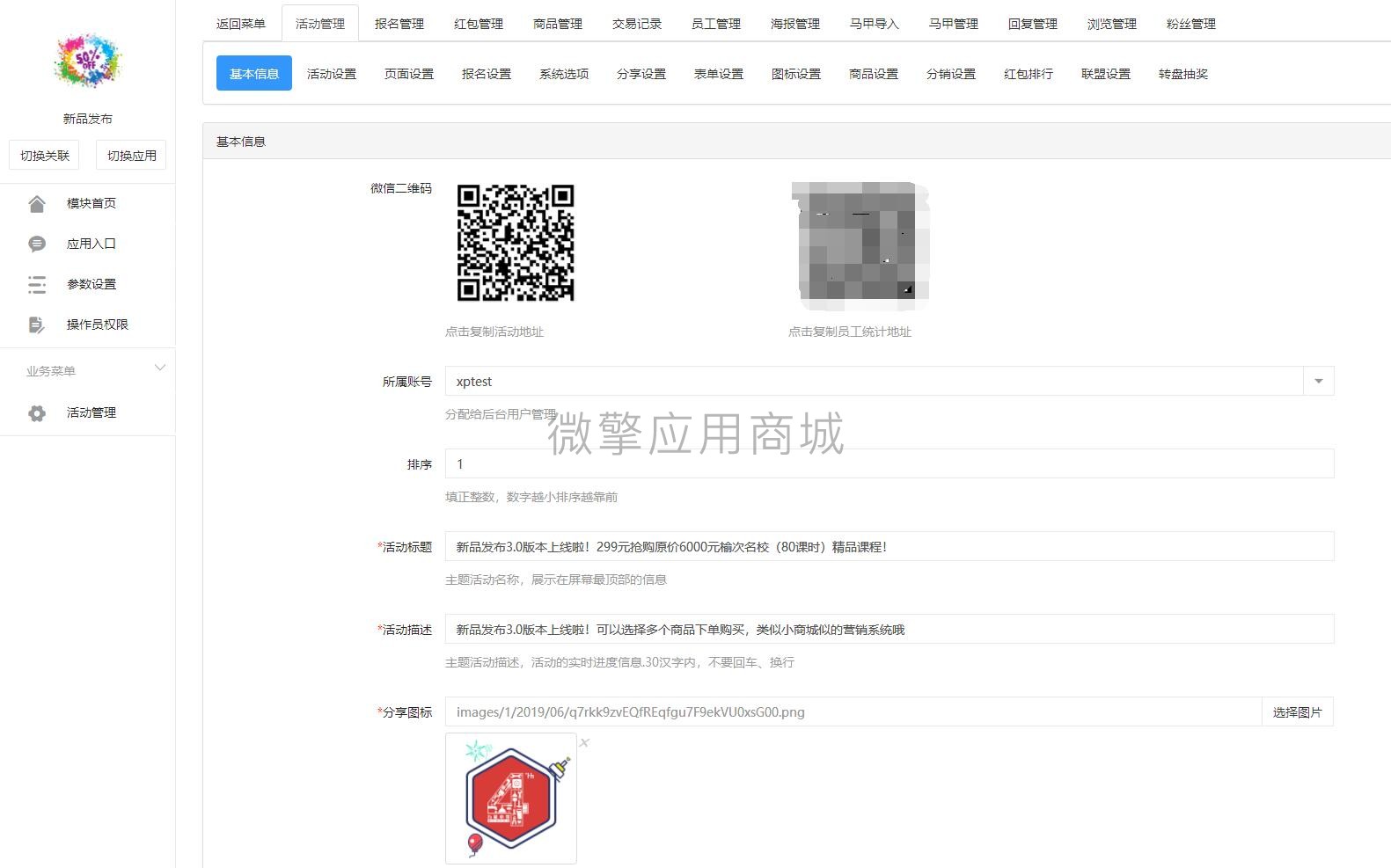Focus the 分享图标 image path field
The width and height of the screenshot is (1391, 868).
(853, 712)
